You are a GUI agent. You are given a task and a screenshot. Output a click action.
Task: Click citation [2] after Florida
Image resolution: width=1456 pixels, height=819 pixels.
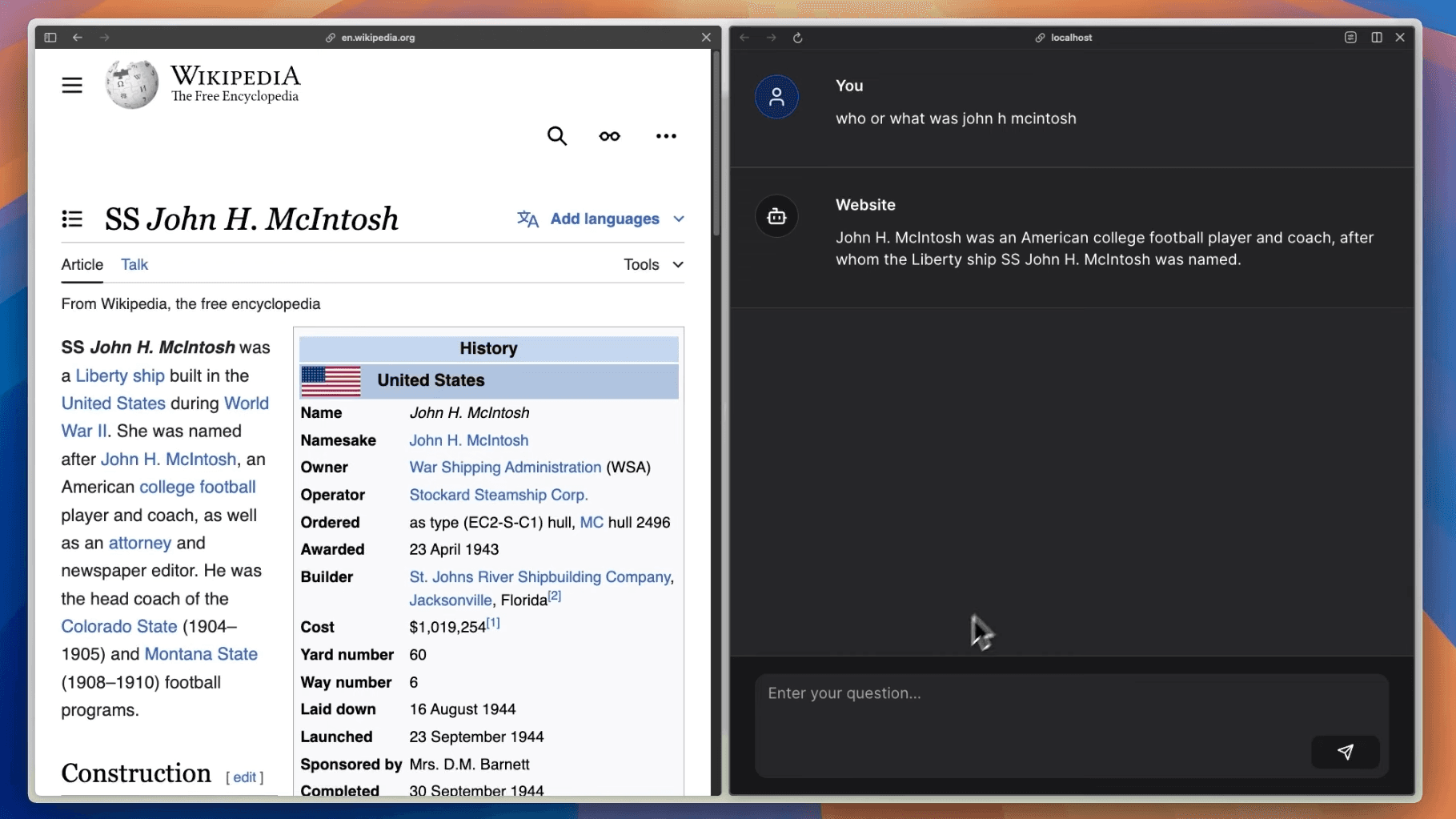pyautogui.click(x=555, y=596)
